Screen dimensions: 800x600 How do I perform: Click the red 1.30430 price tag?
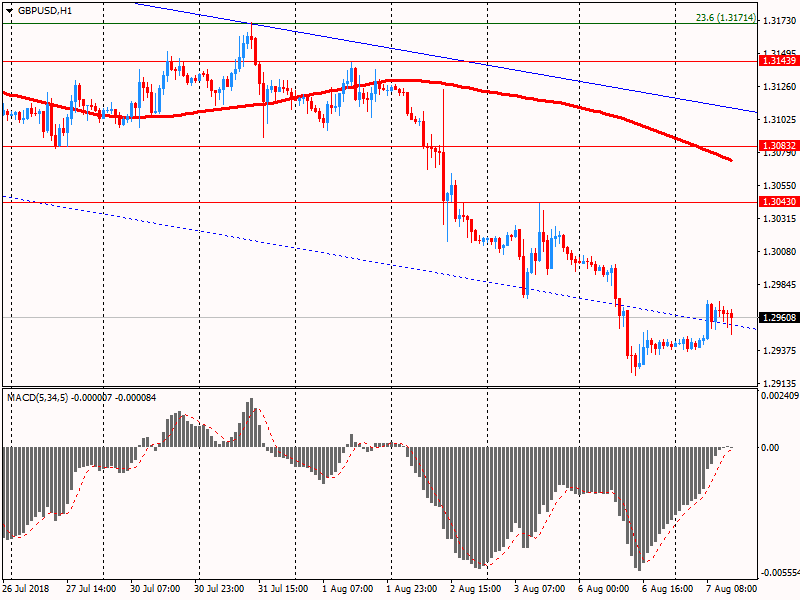778,202
